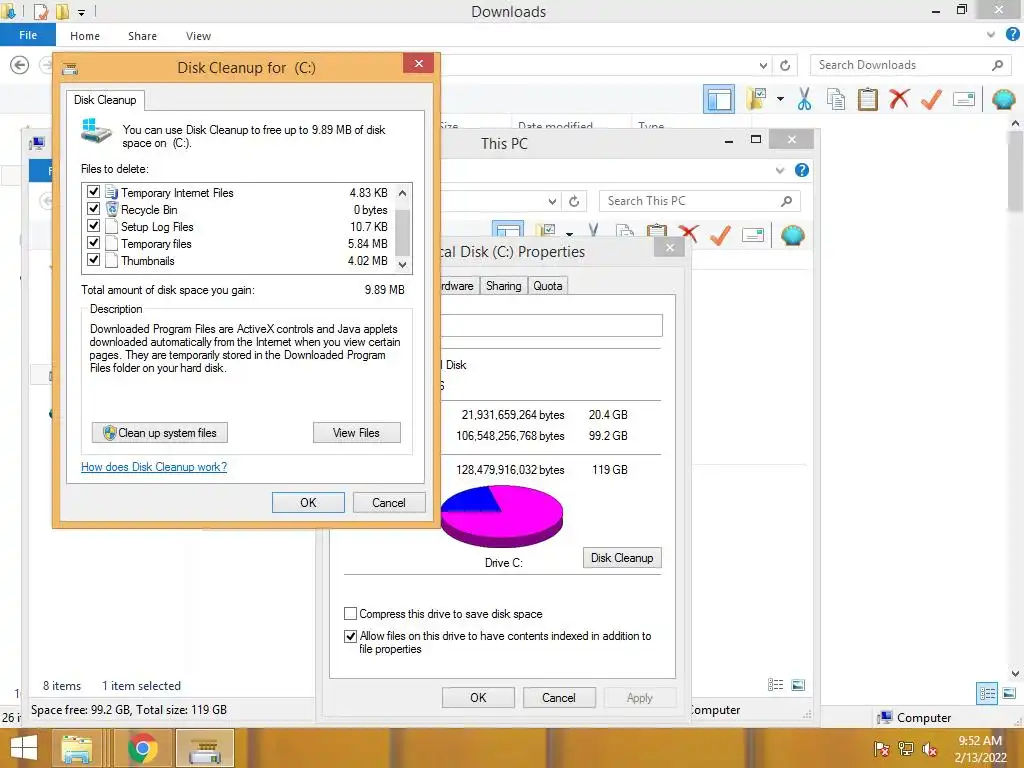Expand the This PC ribbon chevron

click(x=780, y=170)
